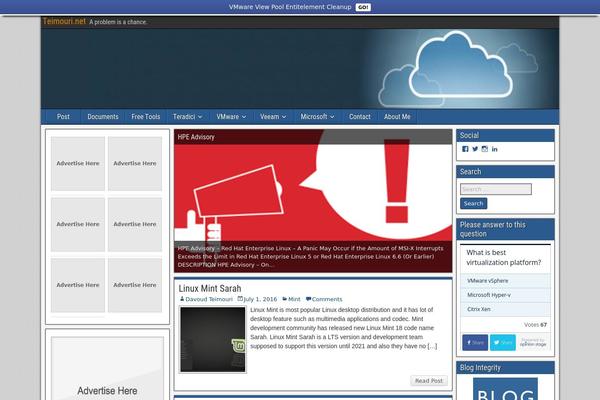
Task: Click the calendar icon next to July 1, 2016
Action: pos(240,299)
